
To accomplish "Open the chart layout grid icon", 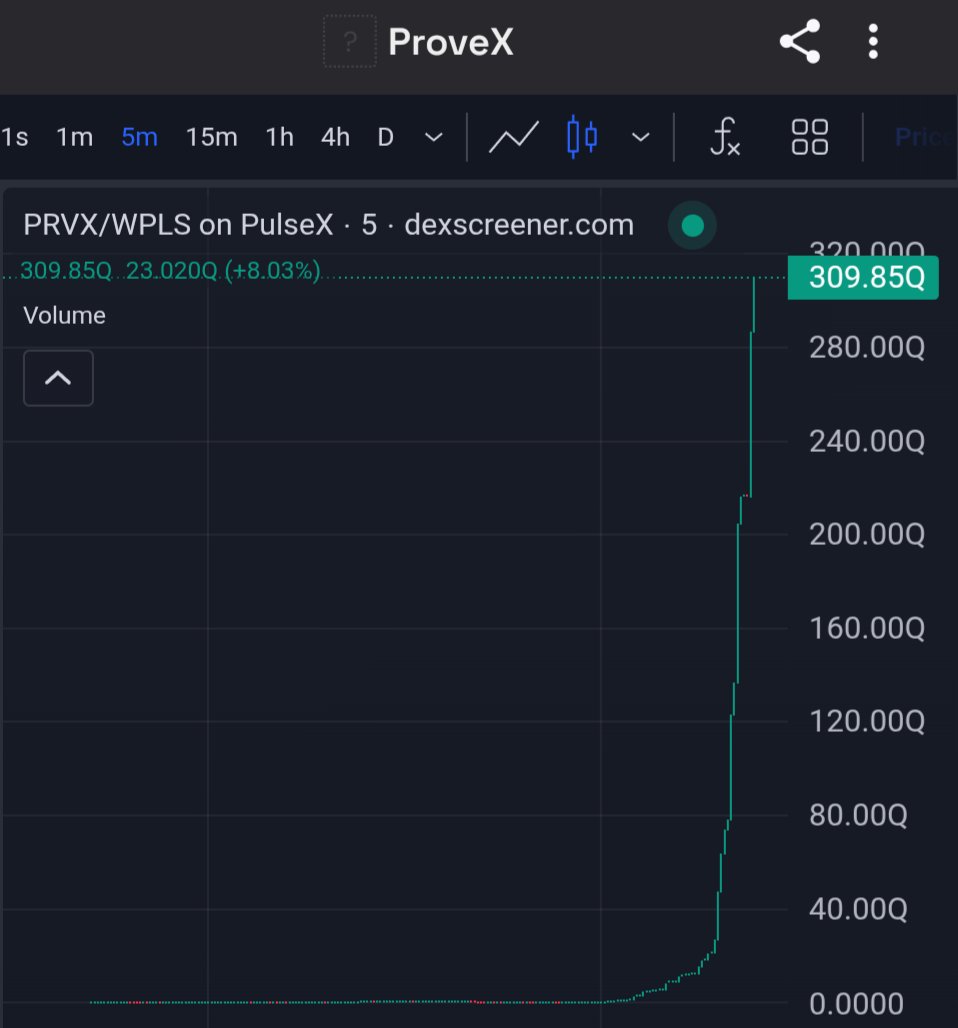I will [810, 137].
